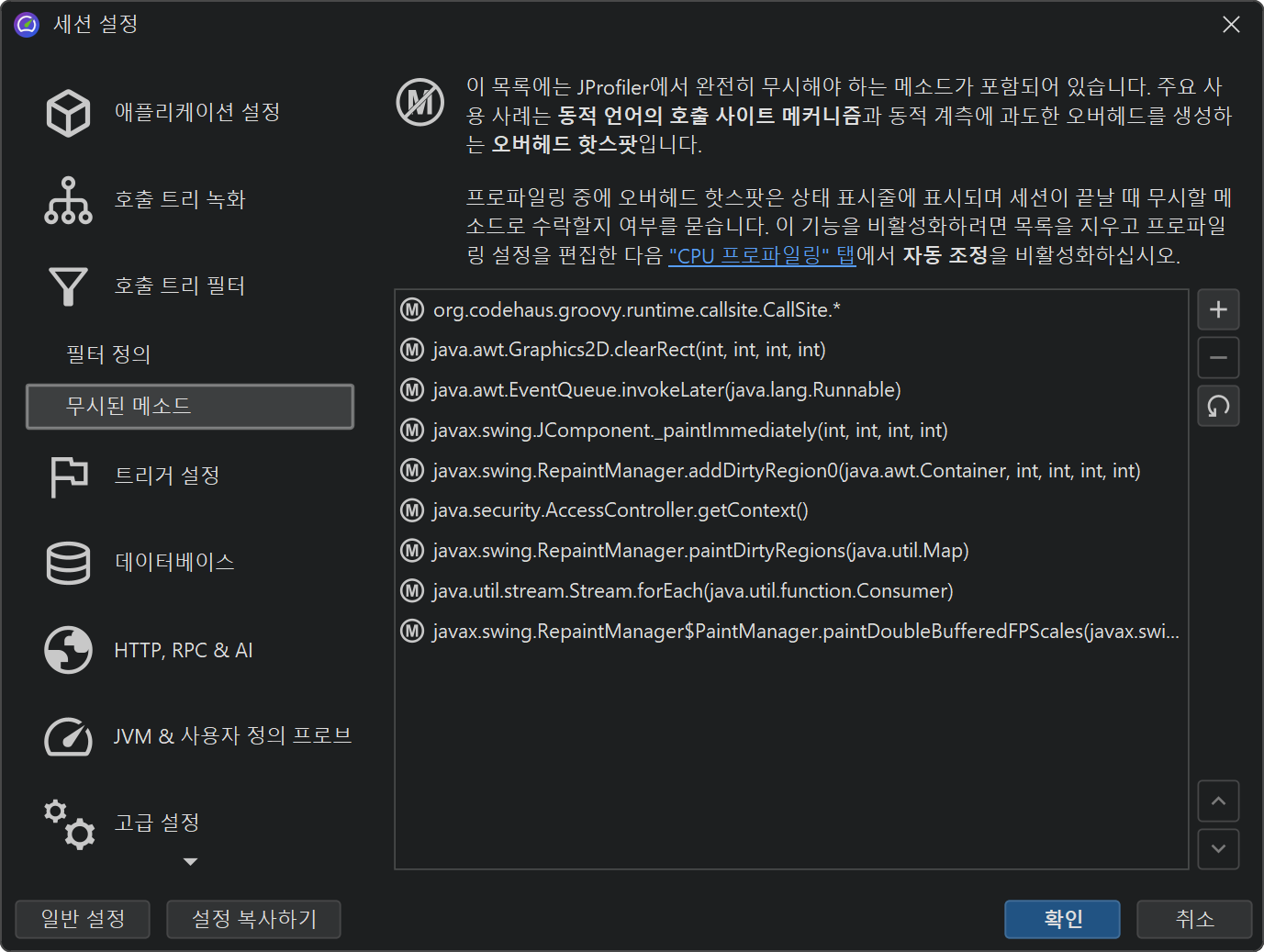The width and height of the screenshot is (1264, 952).
Task: Move the selected entry down
Action: click(x=1218, y=849)
